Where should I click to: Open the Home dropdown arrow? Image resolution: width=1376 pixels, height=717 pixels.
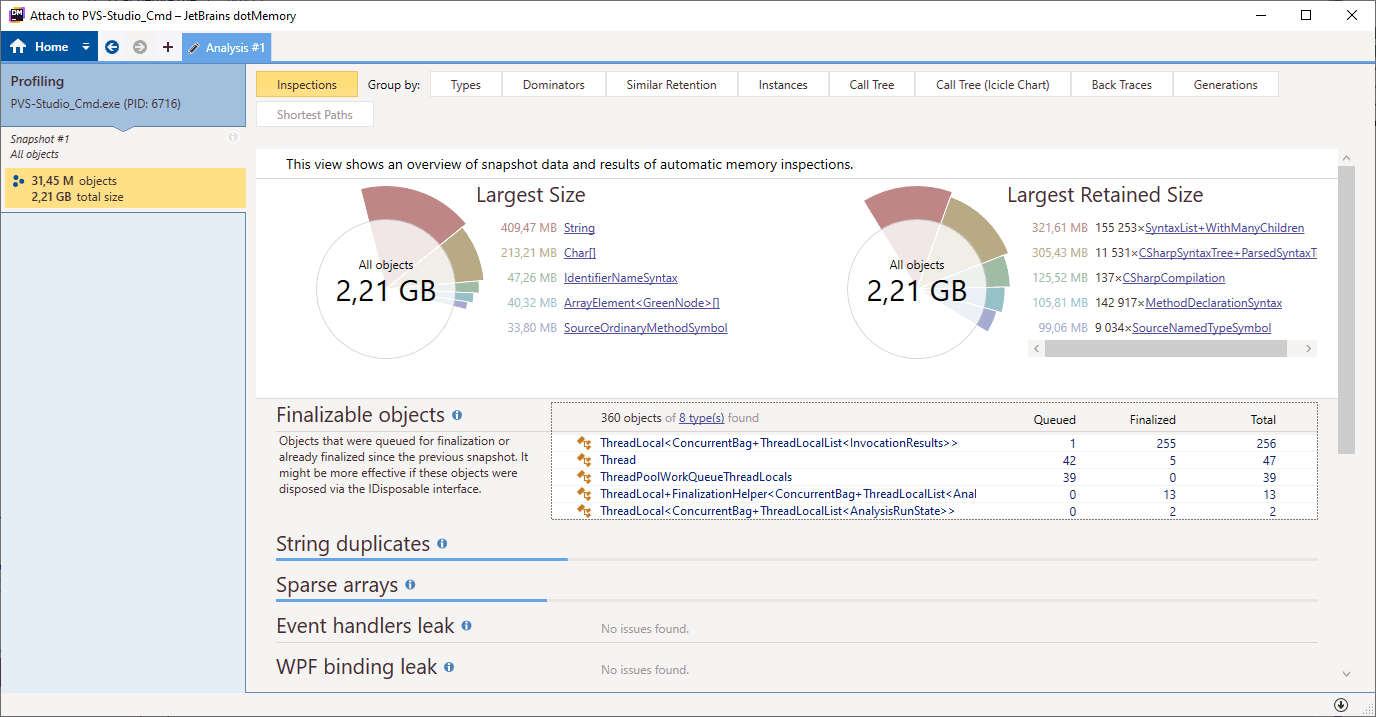point(86,47)
